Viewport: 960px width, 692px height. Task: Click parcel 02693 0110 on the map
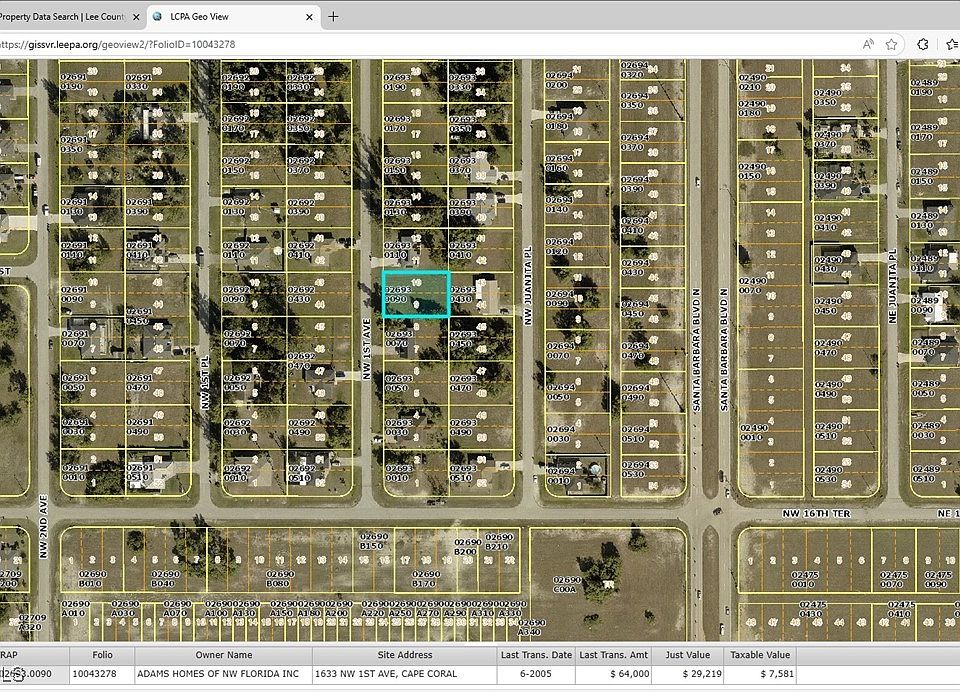click(415, 250)
